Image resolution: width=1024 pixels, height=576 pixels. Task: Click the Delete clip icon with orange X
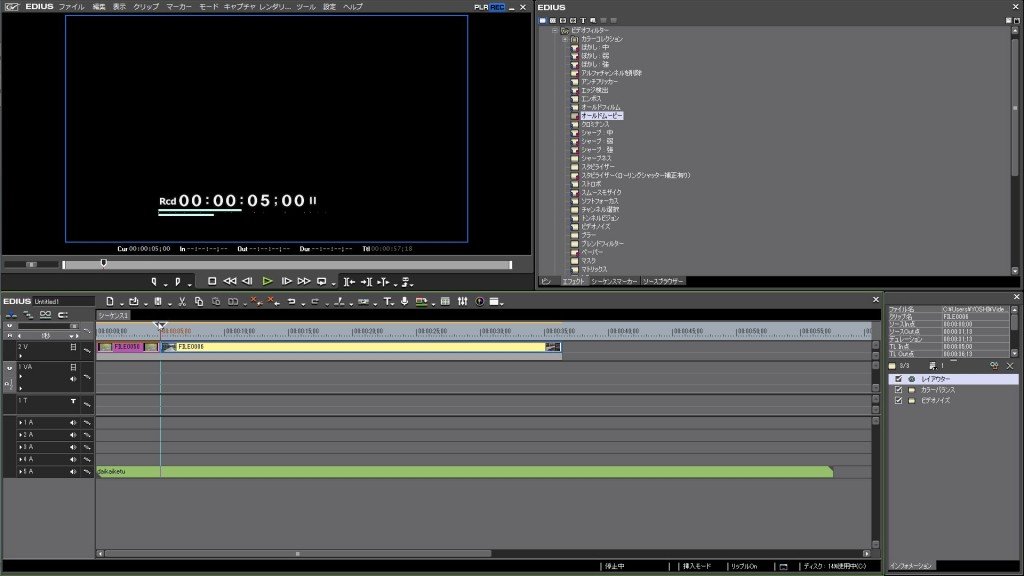pos(256,301)
